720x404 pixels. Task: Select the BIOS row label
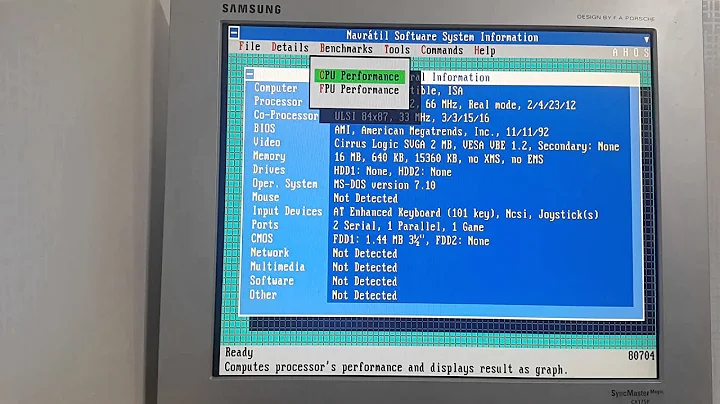(x=264, y=129)
